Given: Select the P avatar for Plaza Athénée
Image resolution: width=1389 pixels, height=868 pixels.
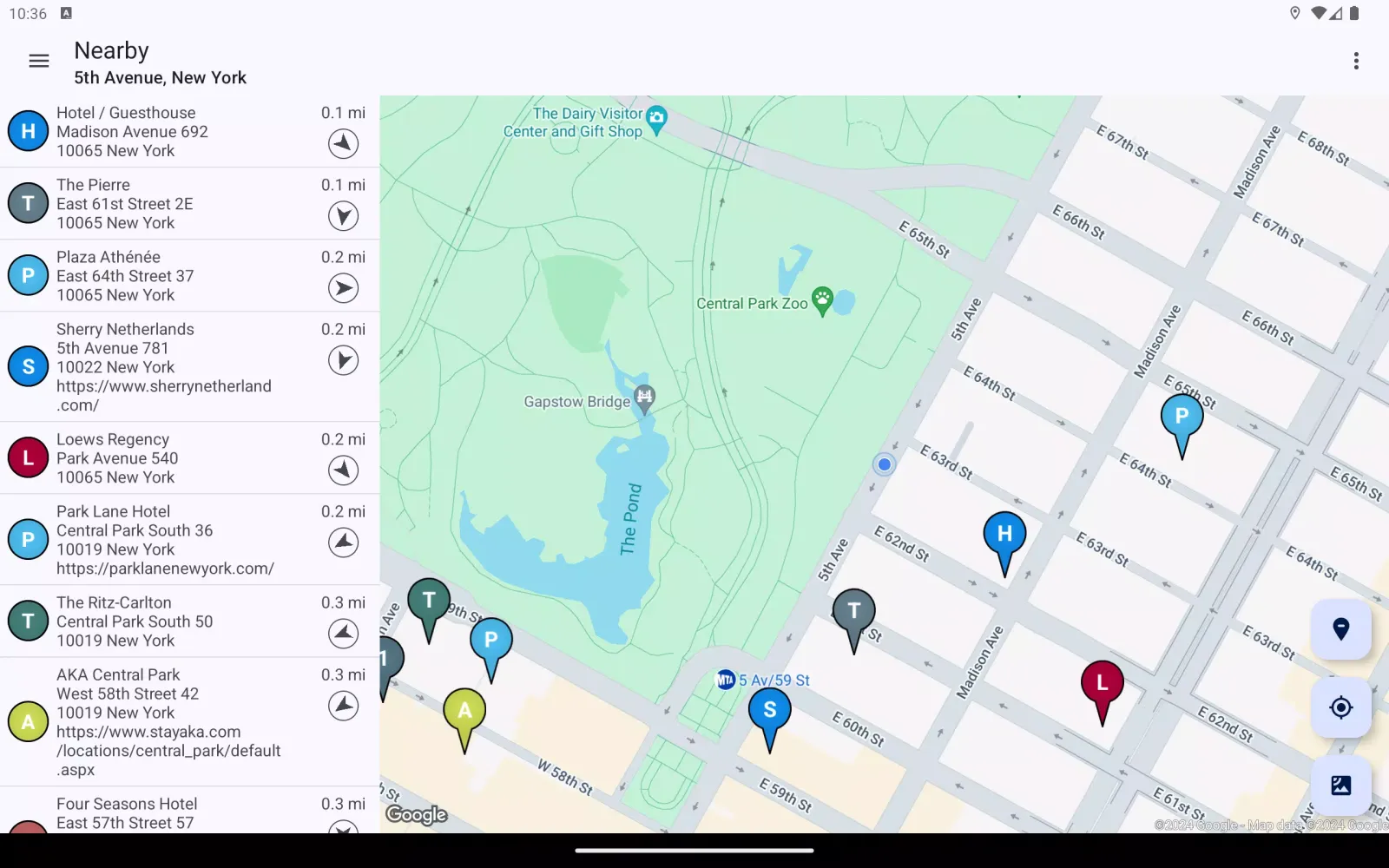Looking at the screenshot, I should pyautogui.click(x=28, y=275).
